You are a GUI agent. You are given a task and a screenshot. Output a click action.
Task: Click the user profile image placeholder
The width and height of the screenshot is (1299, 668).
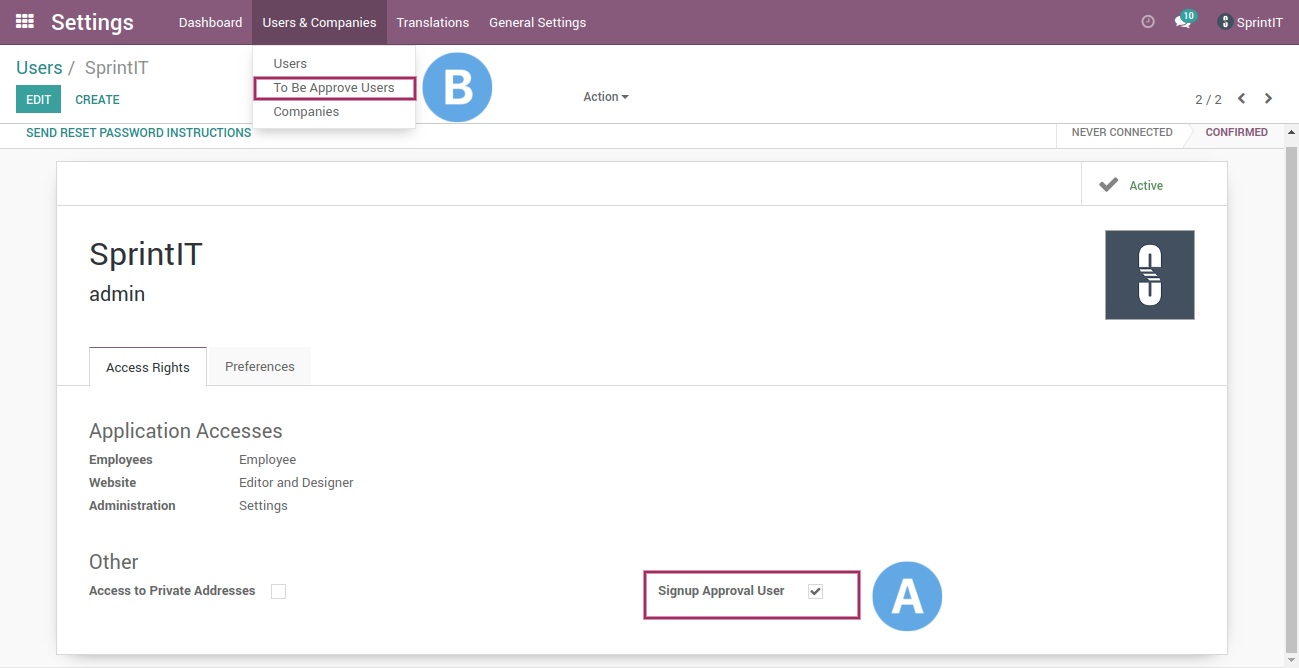[x=1149, y=274]
